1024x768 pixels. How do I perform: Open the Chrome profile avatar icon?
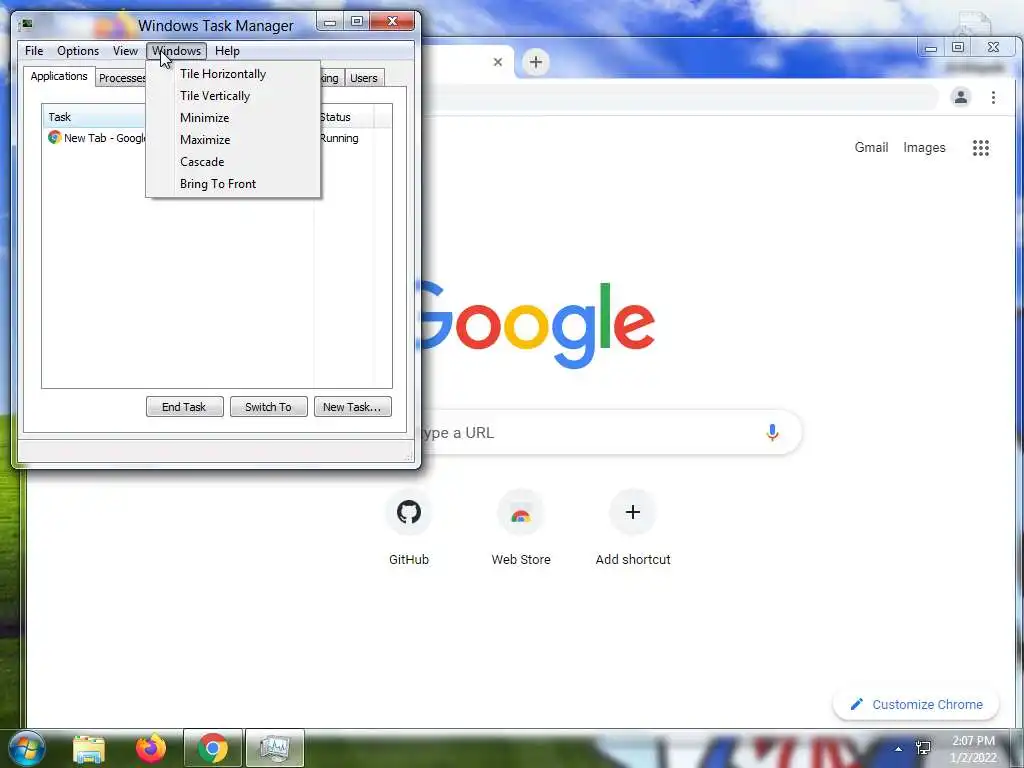(961, 97)
